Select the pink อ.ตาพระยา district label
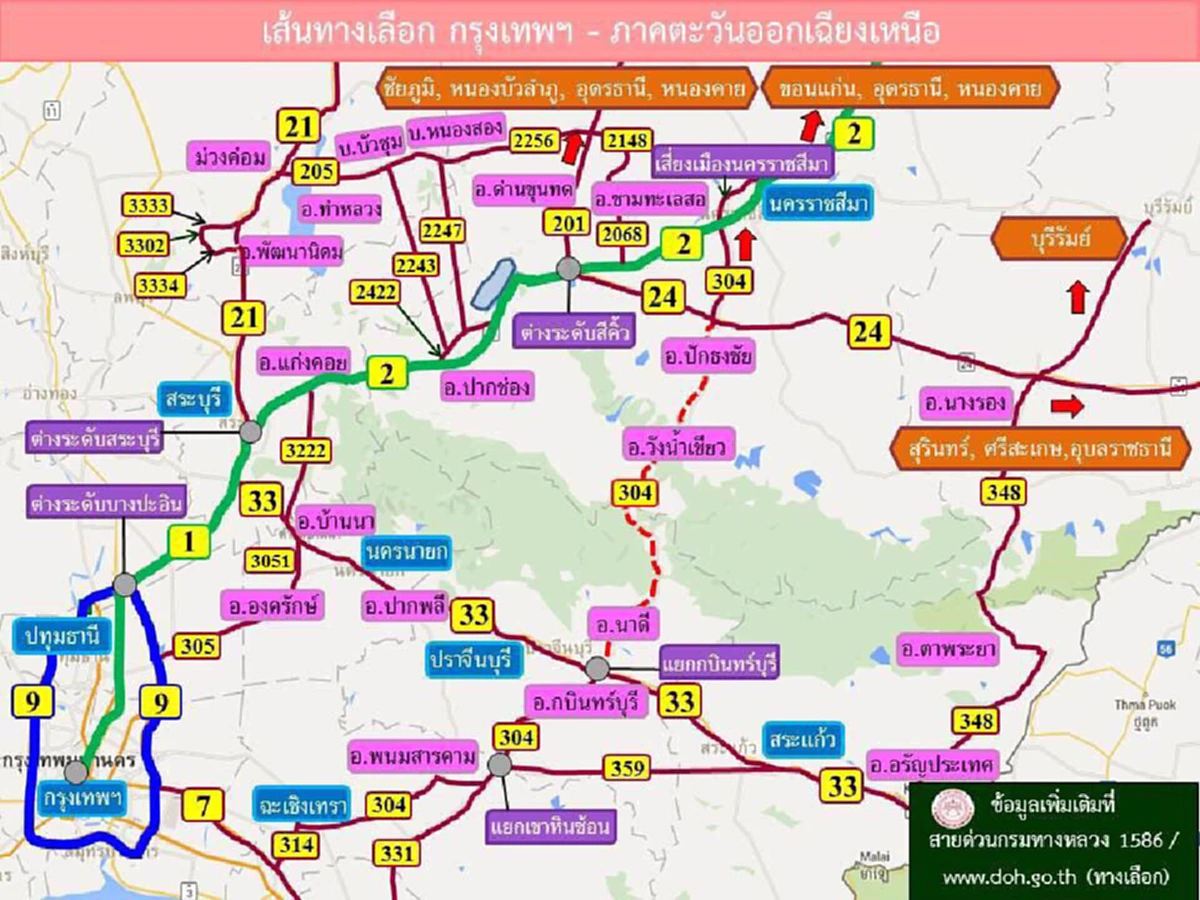Viewport: 1200px width, 900px height. [x=947, y=648]
